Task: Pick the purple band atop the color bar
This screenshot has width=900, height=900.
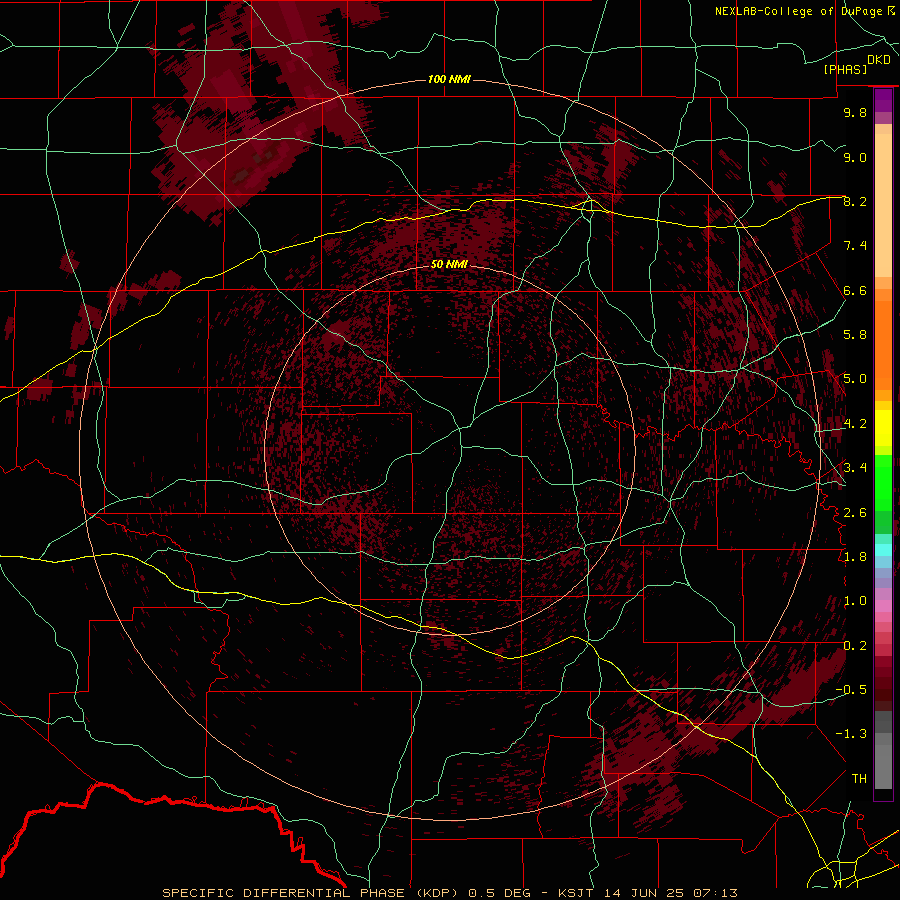Action: [x=883, y=100]
